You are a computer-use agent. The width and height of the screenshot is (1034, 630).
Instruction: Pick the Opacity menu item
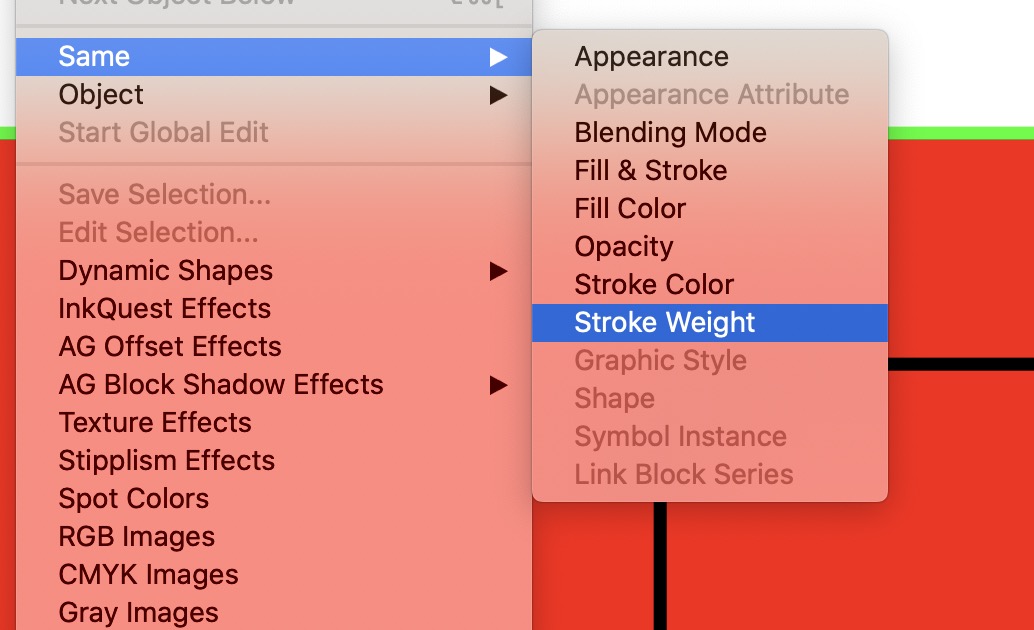[x=624, y=247]
